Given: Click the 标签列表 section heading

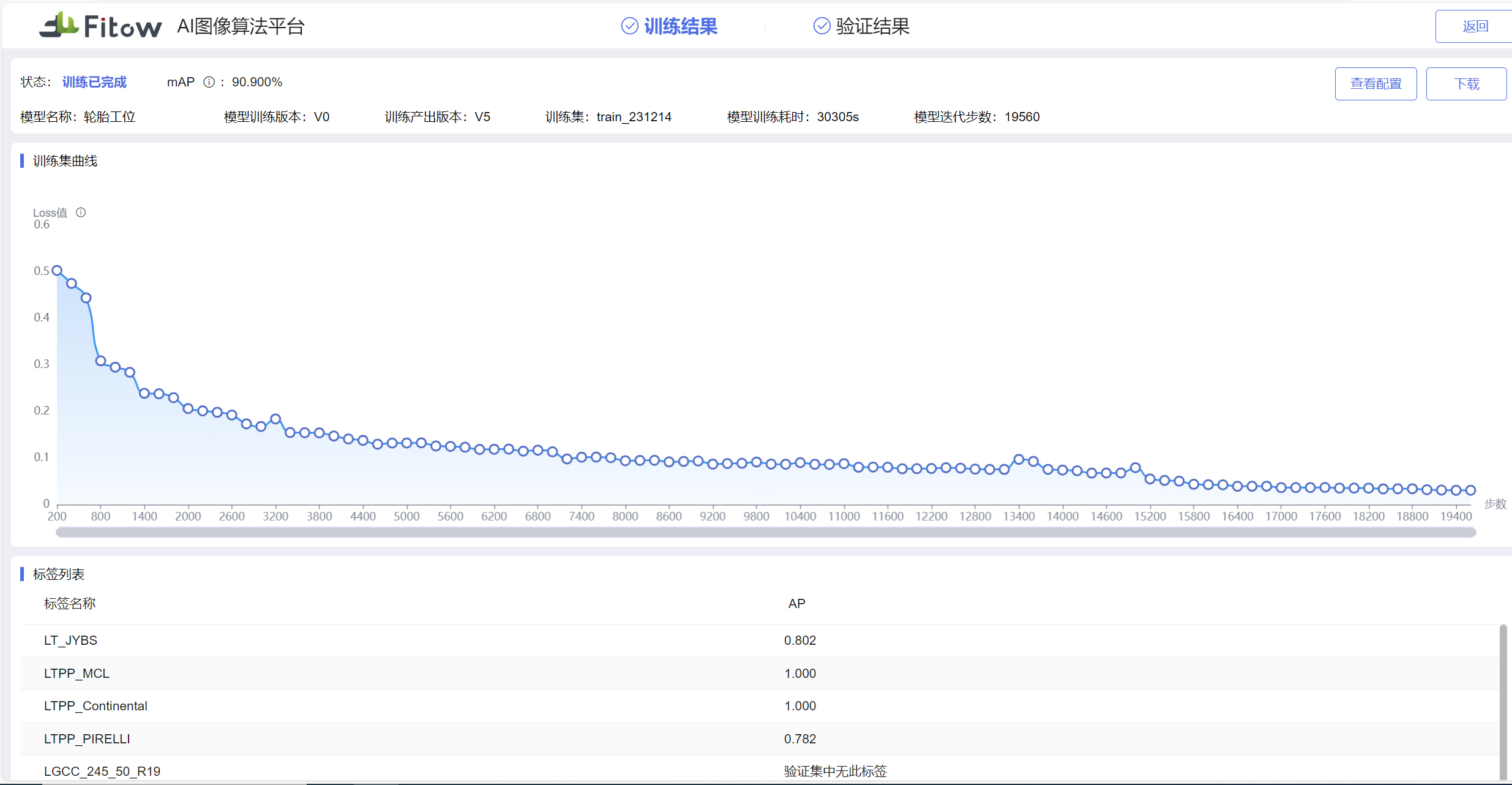Looking at the screenshot, I should tap(59, 574).
